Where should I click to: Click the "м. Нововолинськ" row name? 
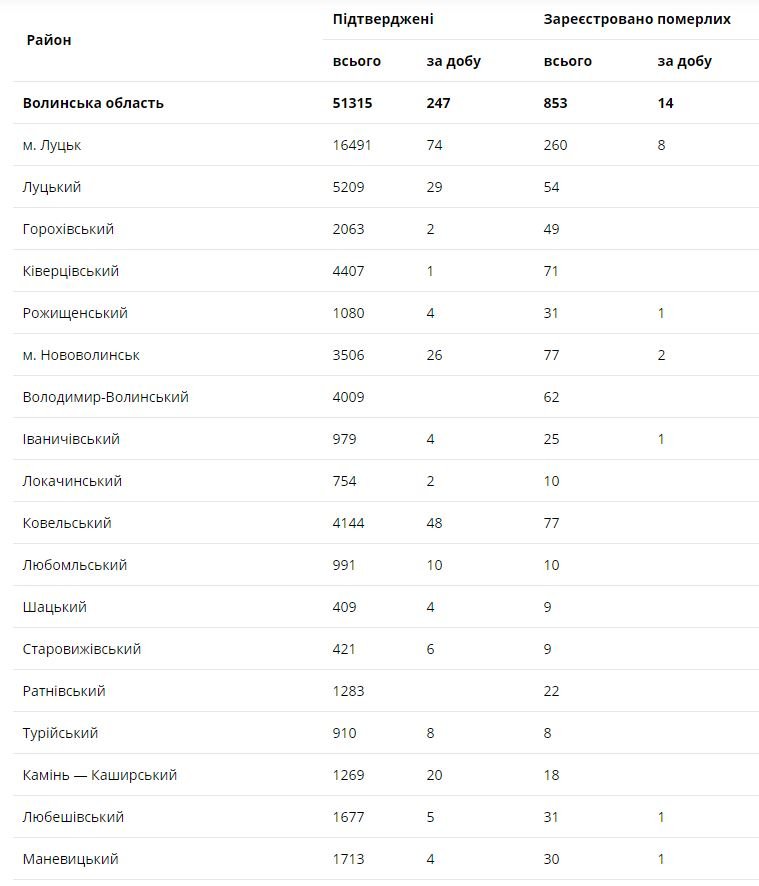click(x=81, y=355)
